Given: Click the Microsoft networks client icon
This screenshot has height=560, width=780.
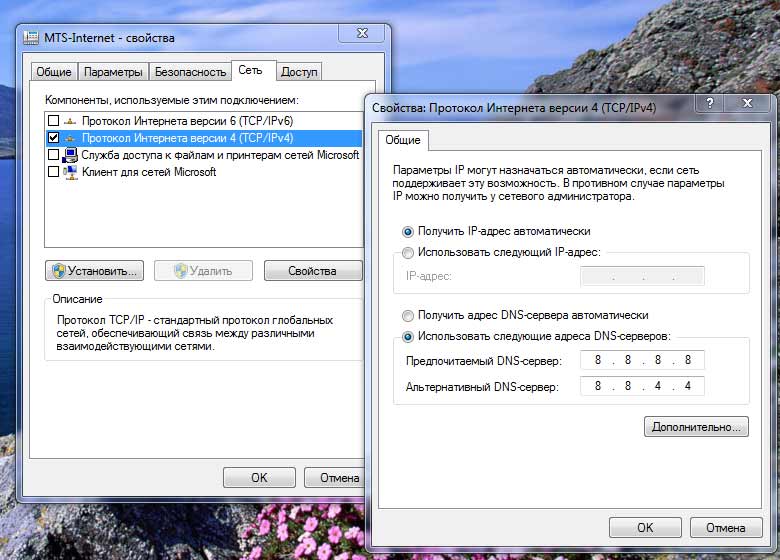Looking at the screenshot, I should pyautogui.click(x=70, y=172).
